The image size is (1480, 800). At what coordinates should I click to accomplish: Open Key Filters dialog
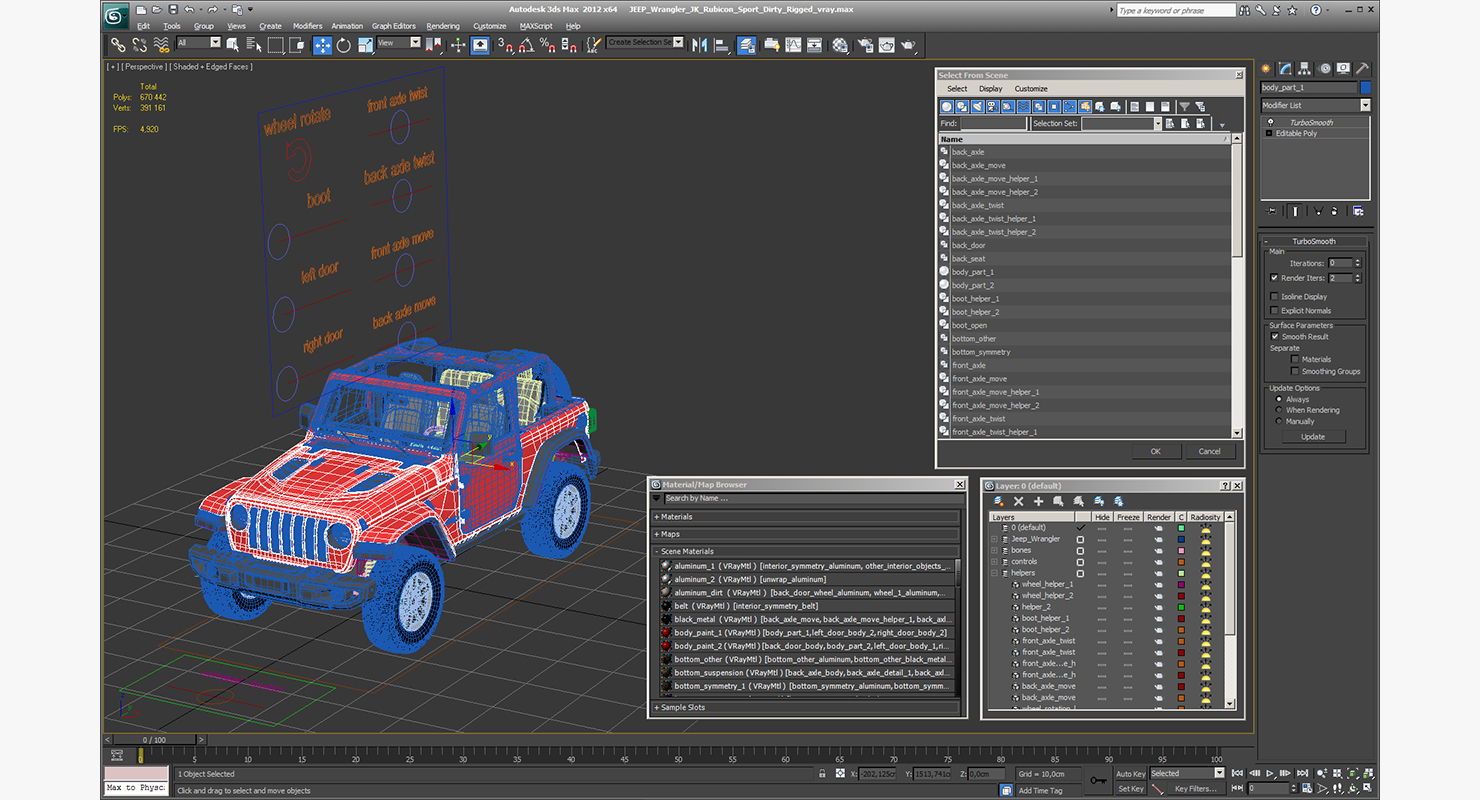tap(1196, 788)
